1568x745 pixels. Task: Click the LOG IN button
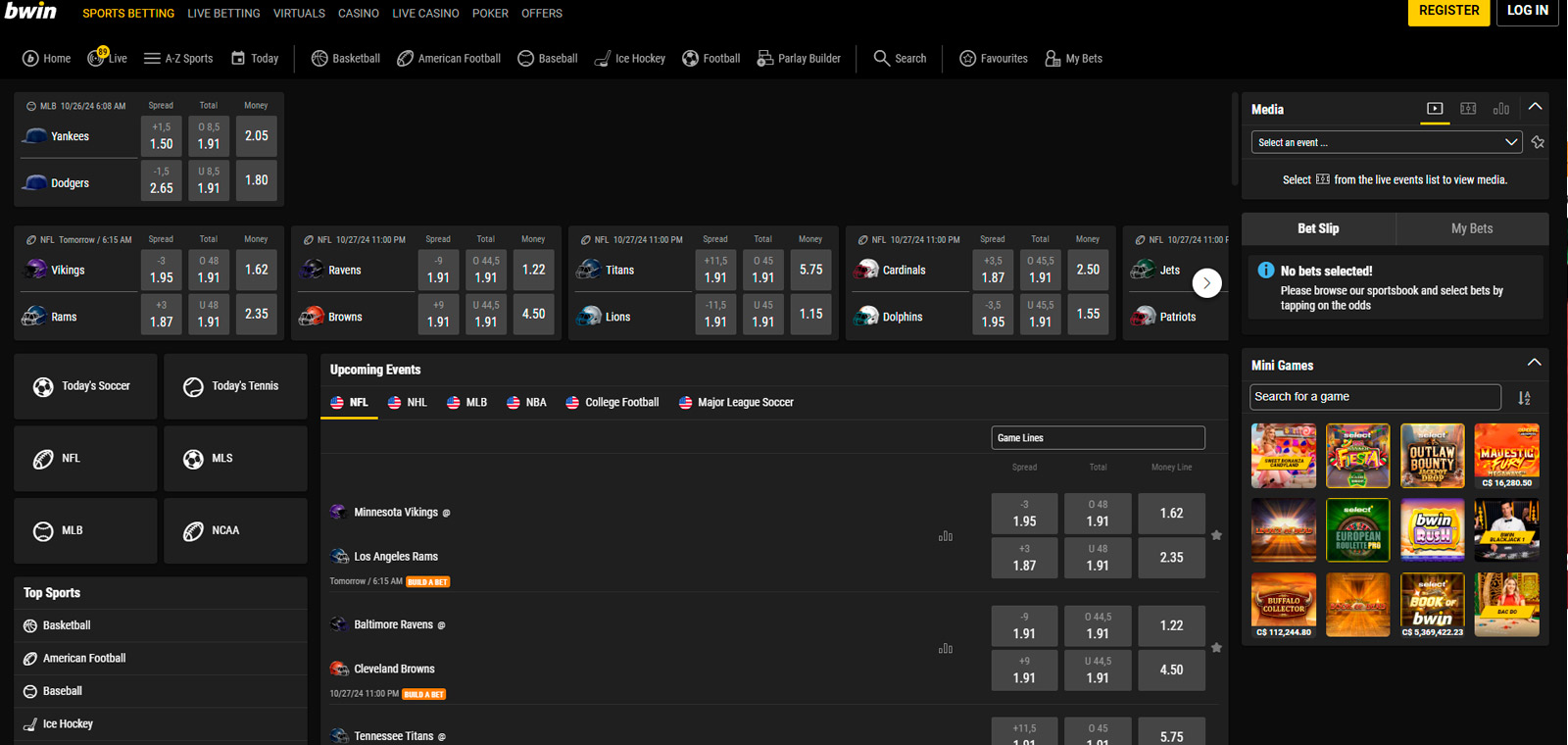point(1528,11)
